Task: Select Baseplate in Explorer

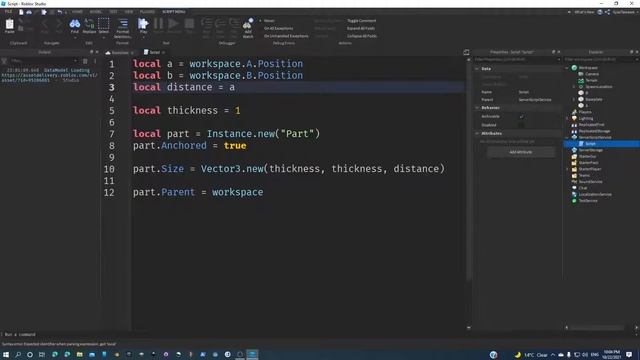Action: [590, 99]
